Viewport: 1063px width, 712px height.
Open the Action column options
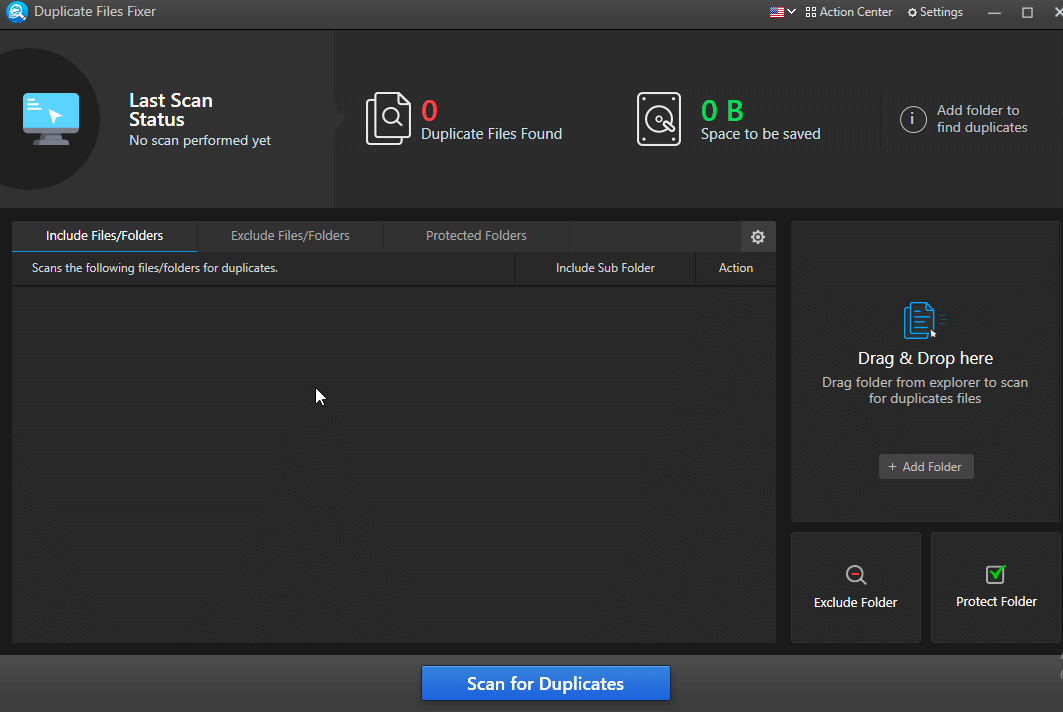[x=735, y=268]
